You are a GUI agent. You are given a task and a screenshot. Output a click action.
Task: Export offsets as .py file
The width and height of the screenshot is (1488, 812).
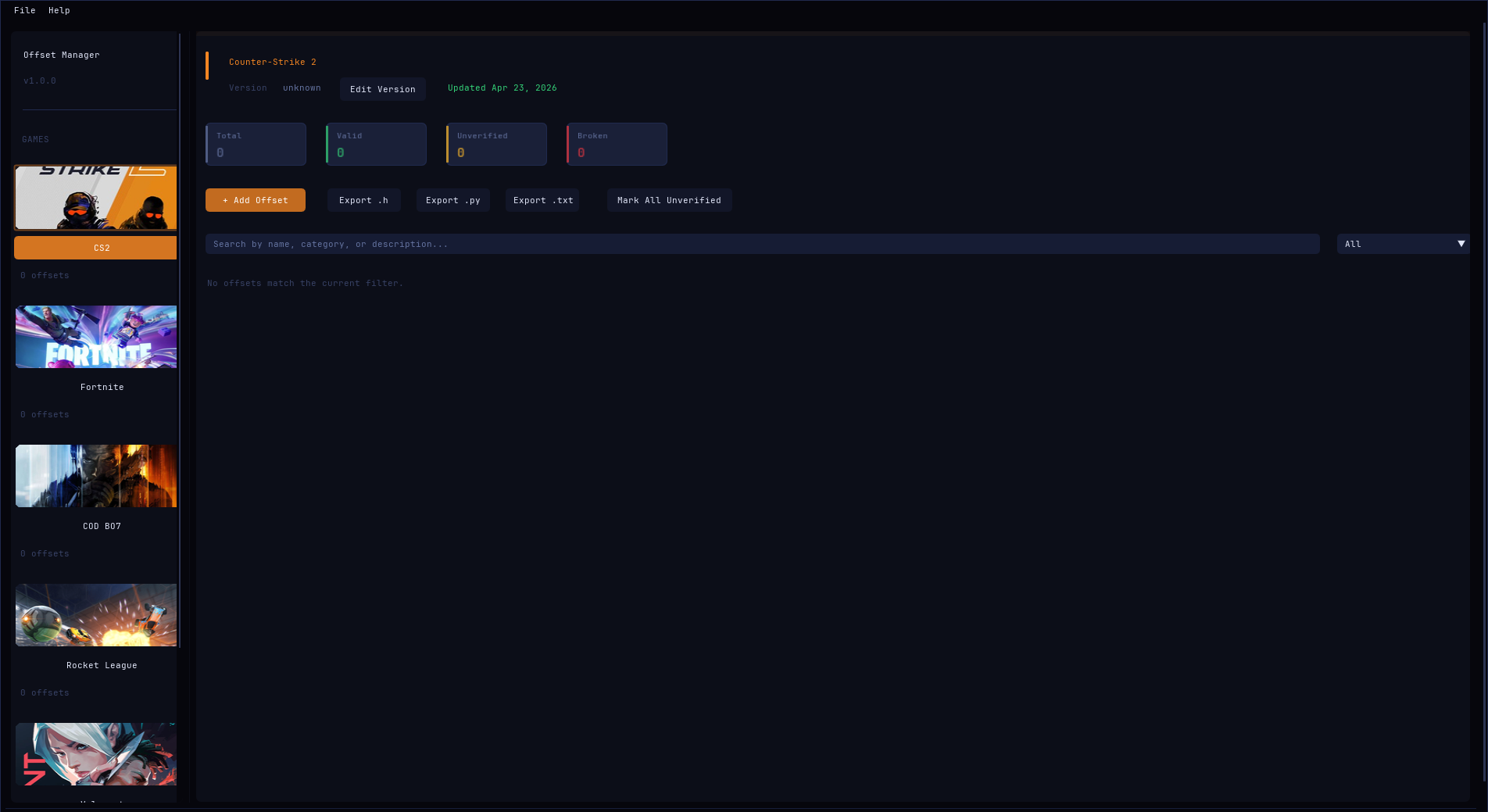[x=452, y=200]
